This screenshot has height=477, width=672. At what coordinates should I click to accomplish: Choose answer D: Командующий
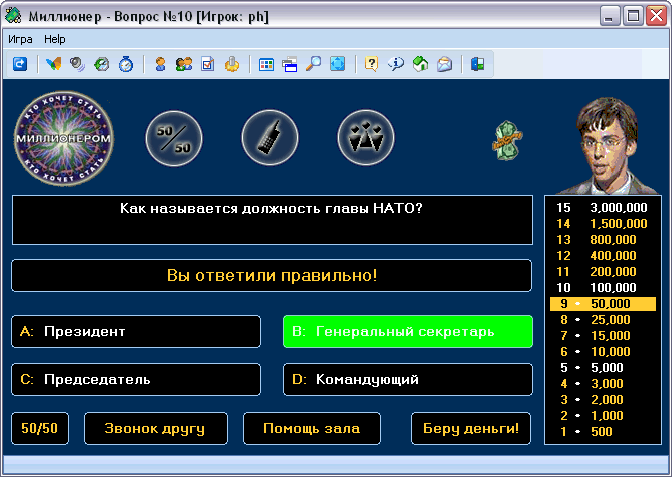click(407, 379)
